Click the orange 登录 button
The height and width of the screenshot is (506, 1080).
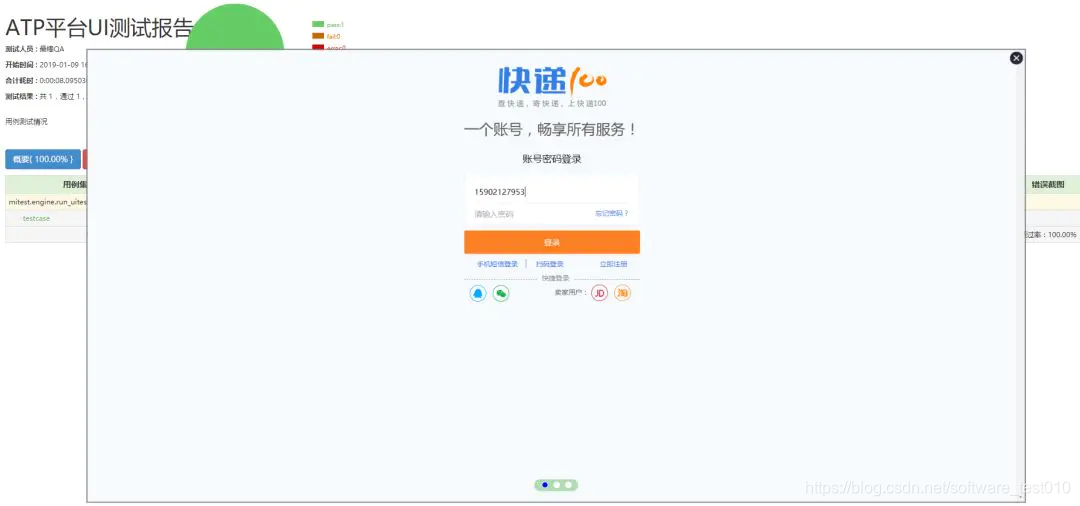tap(552, 242)
